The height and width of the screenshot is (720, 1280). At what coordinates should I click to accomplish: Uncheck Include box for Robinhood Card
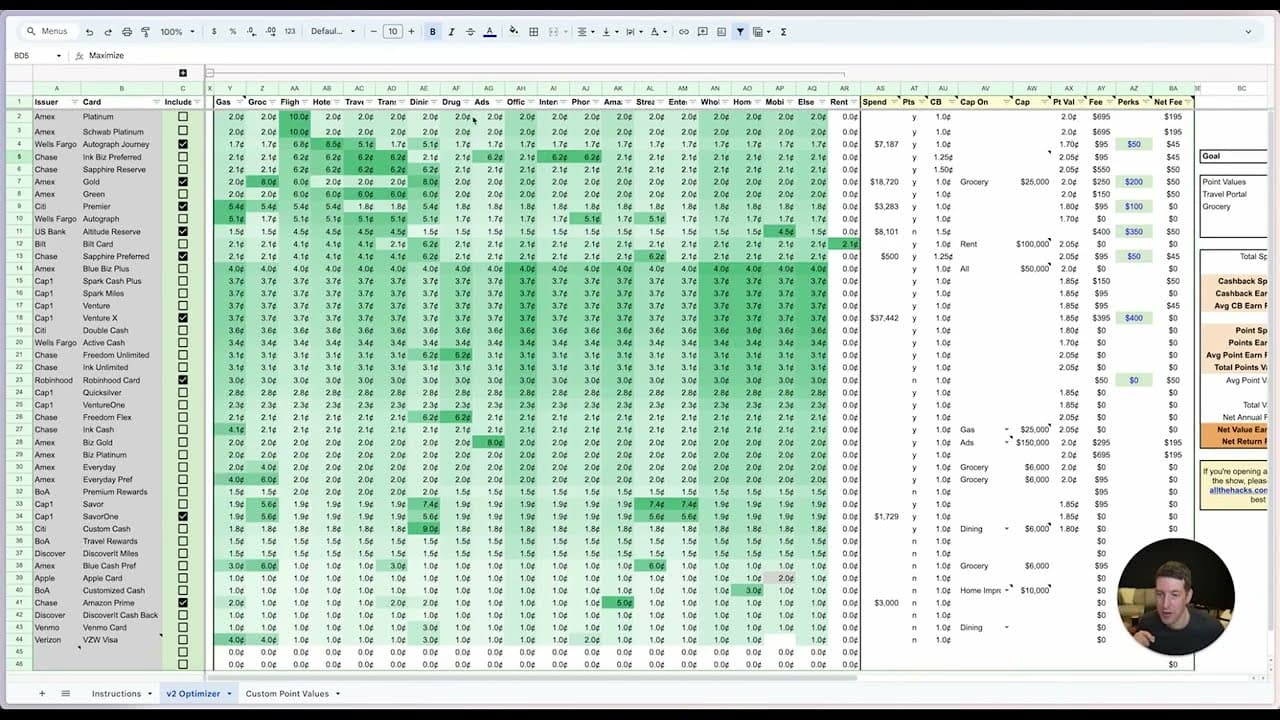pyautogui.click(x=182, y=380)
